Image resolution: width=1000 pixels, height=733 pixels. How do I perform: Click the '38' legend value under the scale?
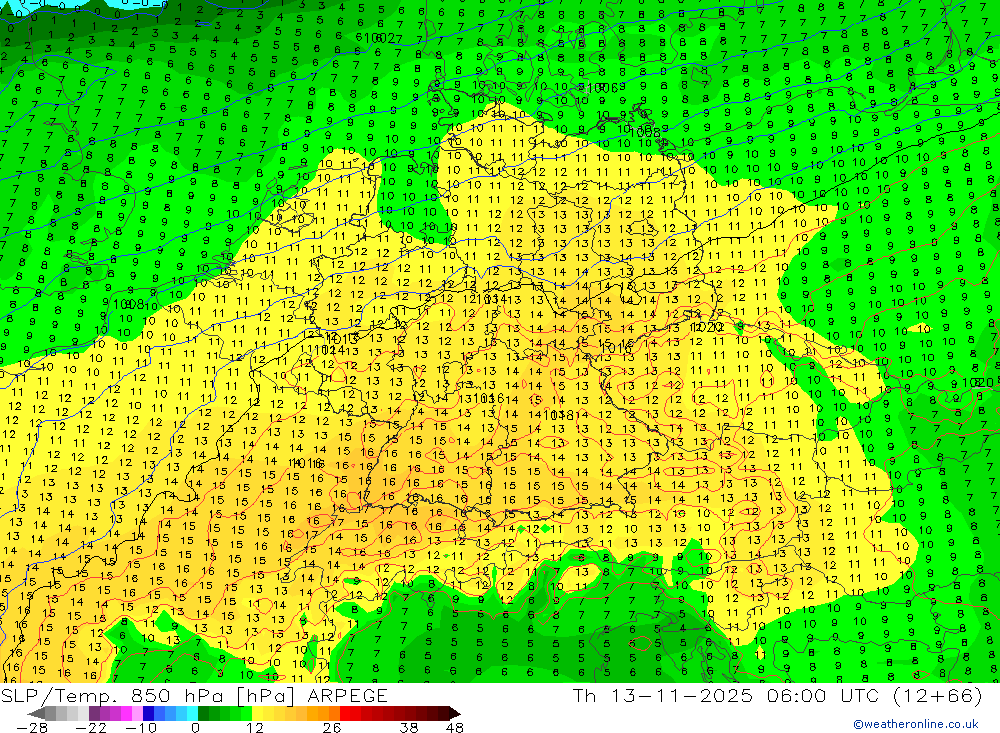409,727
